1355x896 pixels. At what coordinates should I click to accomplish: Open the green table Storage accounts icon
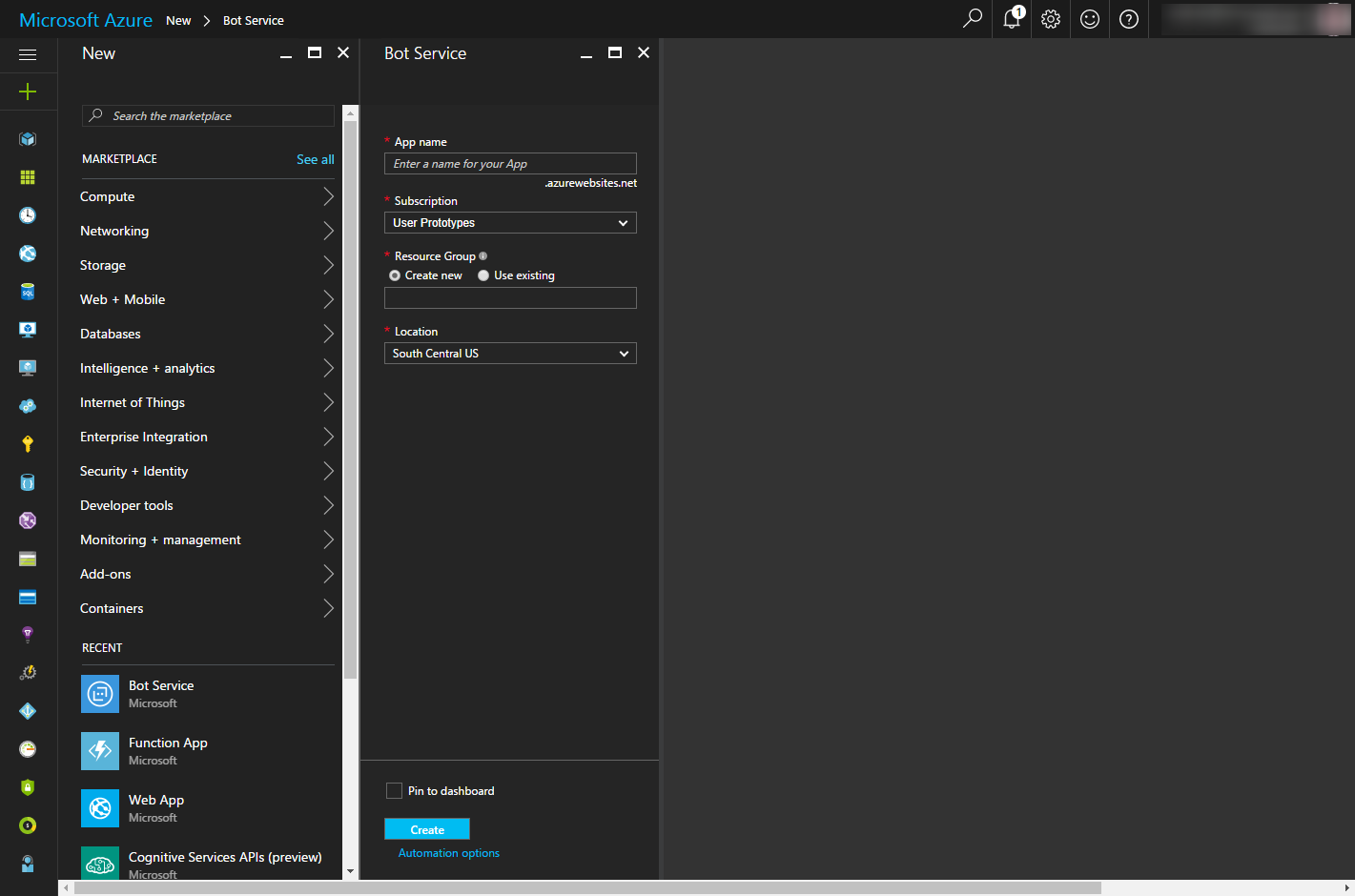tap(28, 559)
